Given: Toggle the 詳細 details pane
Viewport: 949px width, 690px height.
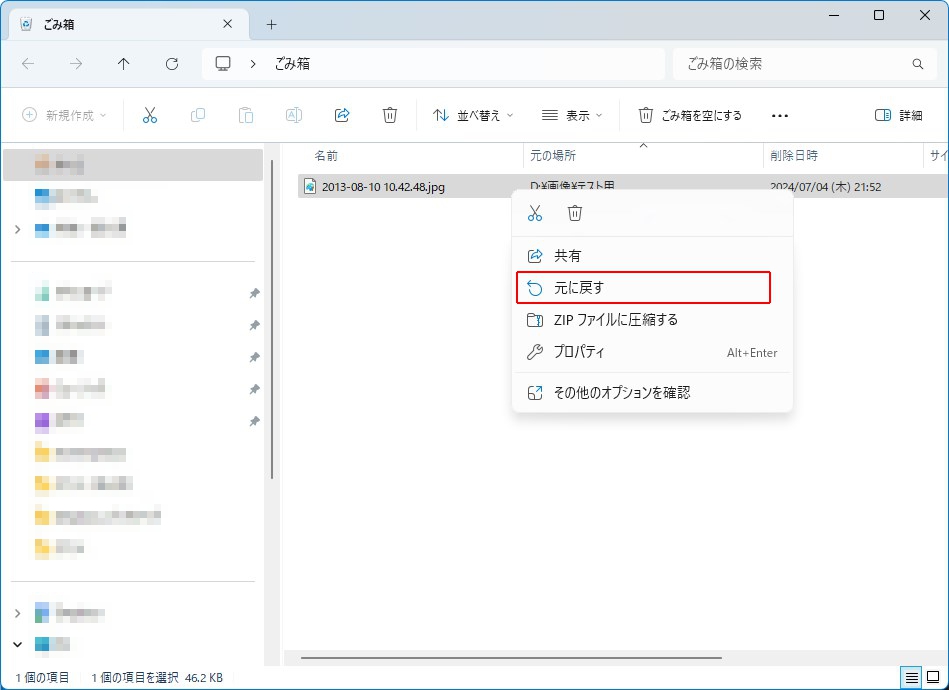Looking at the screenshot, I should [x=898, y=115].
